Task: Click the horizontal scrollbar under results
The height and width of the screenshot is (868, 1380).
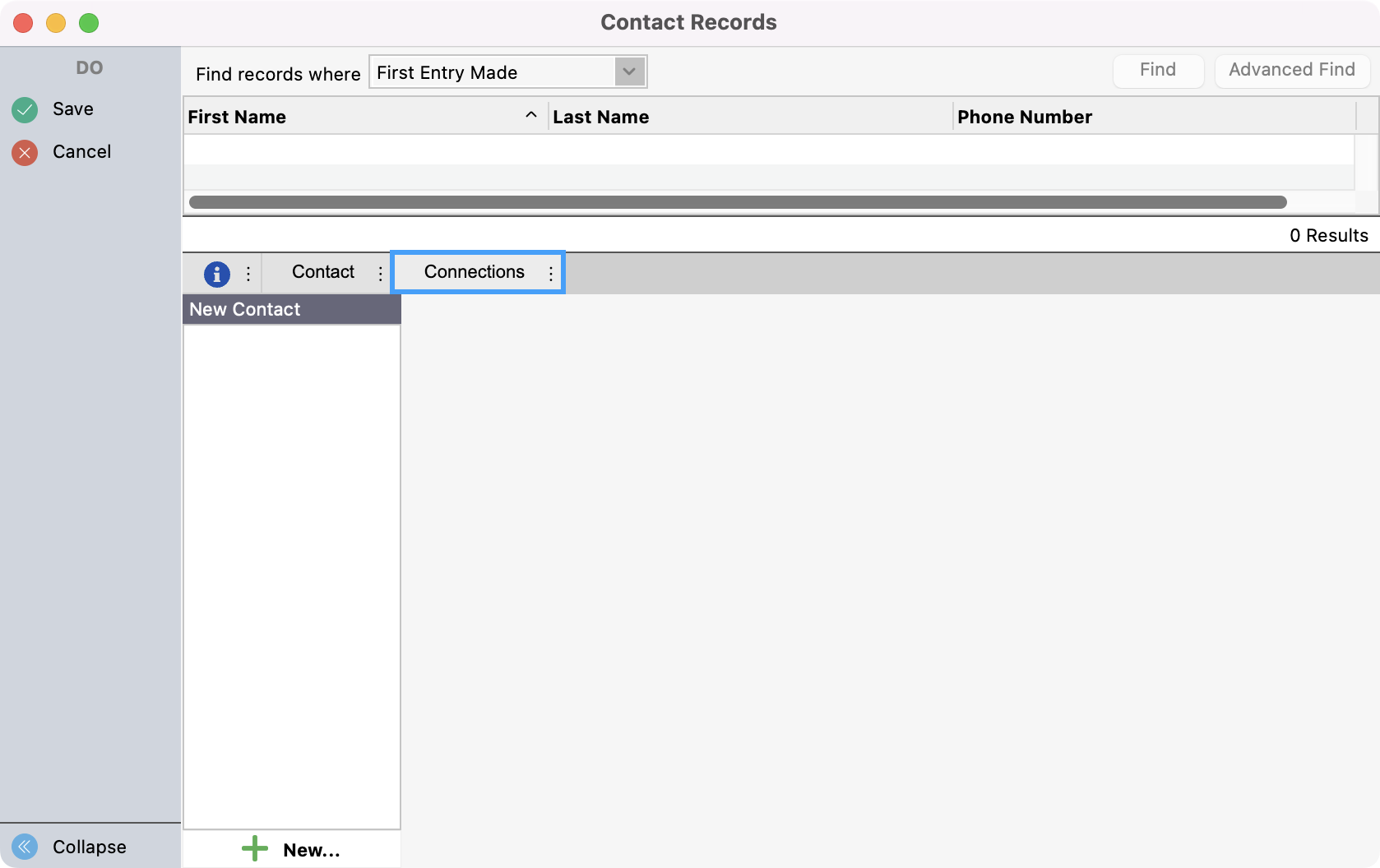Action: point(737,202)
